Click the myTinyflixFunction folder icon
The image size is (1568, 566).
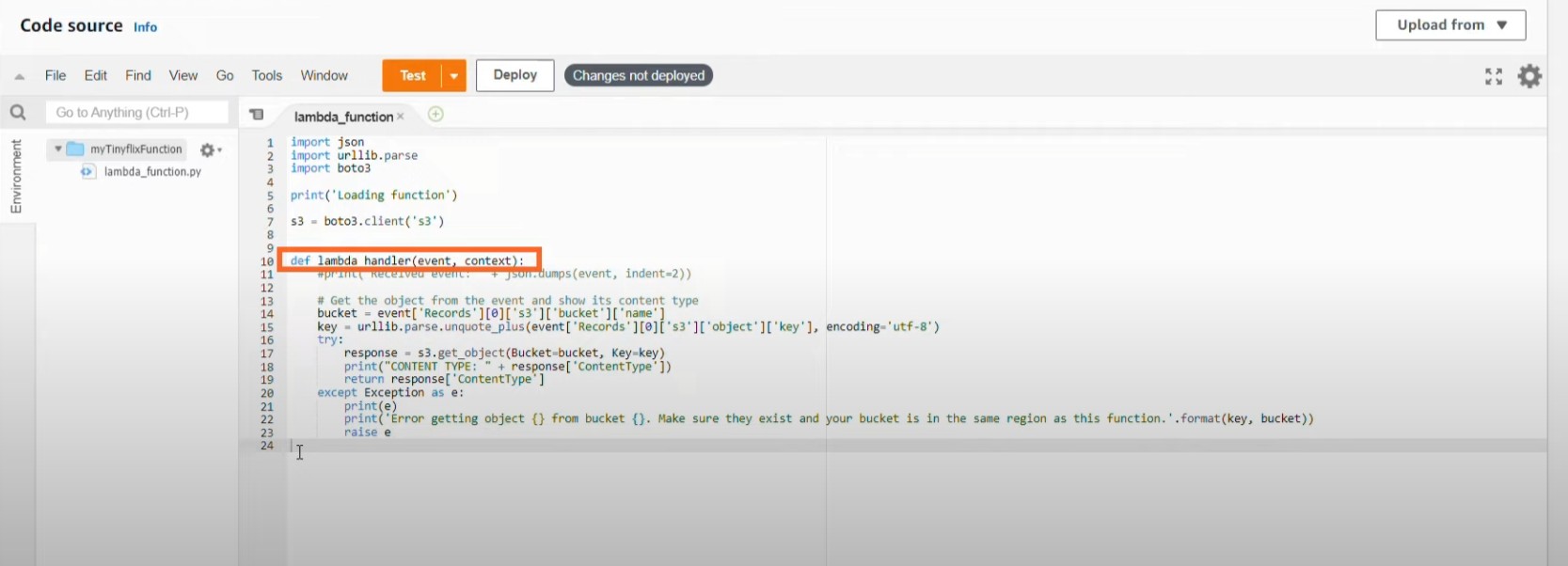tap(75, 149)
